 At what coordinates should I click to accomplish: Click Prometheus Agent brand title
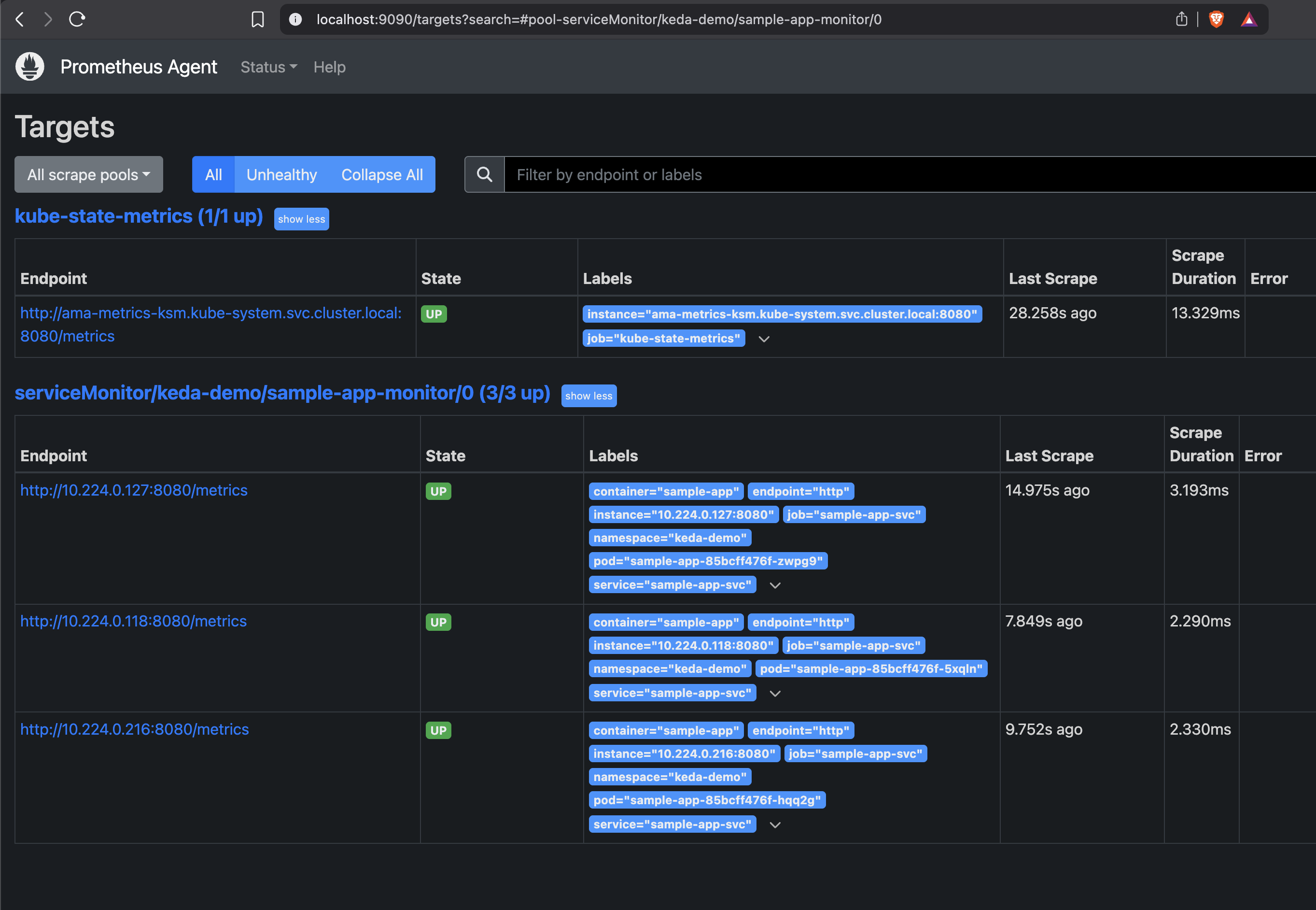point(139,67)
